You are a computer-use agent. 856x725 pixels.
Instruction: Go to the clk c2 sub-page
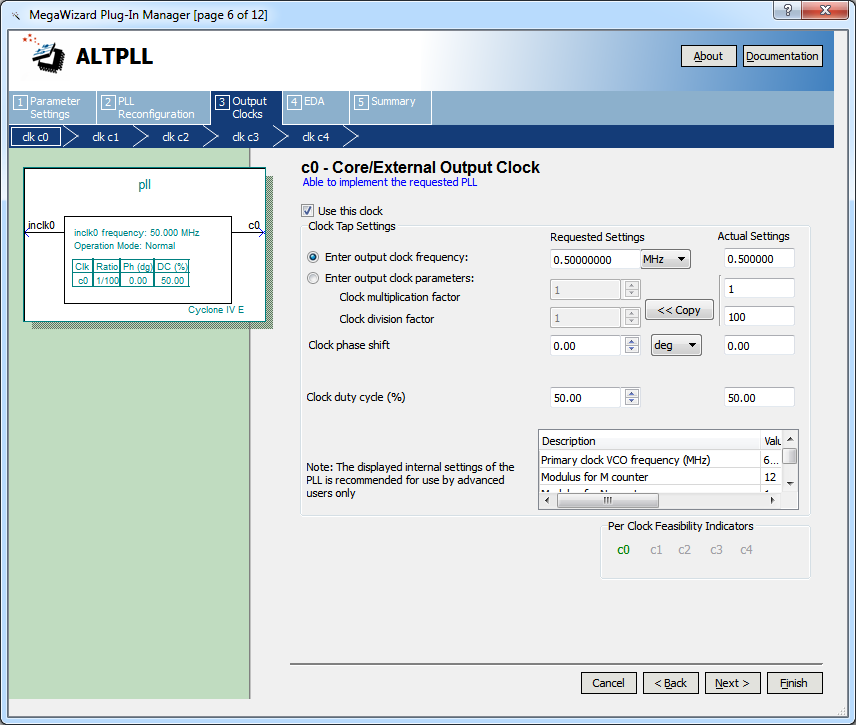pyautogui.click(x=176, y=137)
